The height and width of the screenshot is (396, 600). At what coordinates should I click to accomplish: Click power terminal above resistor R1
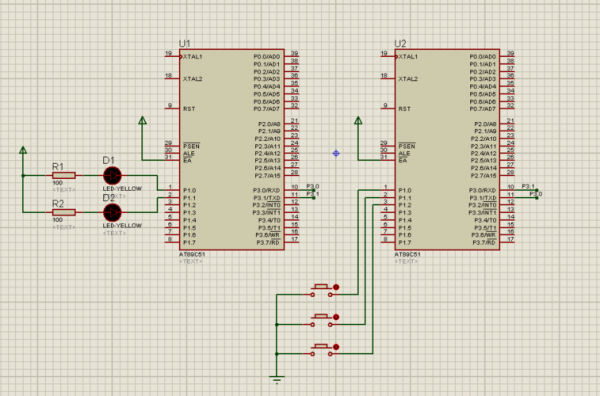(x=23, y=150)
